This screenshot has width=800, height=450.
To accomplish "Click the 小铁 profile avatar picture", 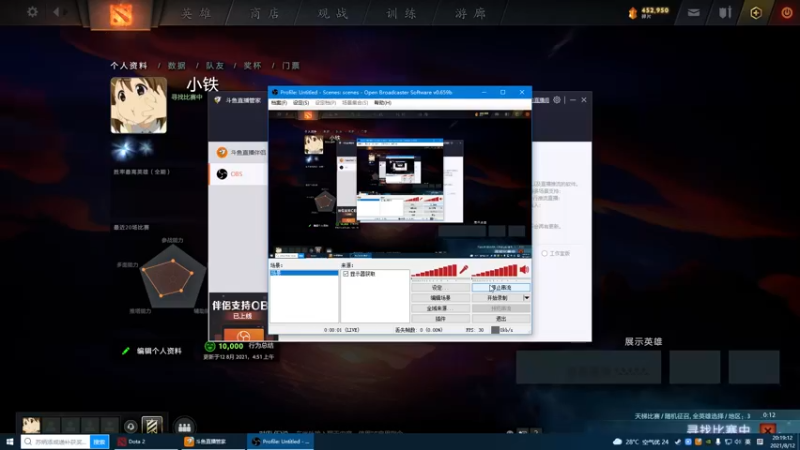I will tap(139, 105).
